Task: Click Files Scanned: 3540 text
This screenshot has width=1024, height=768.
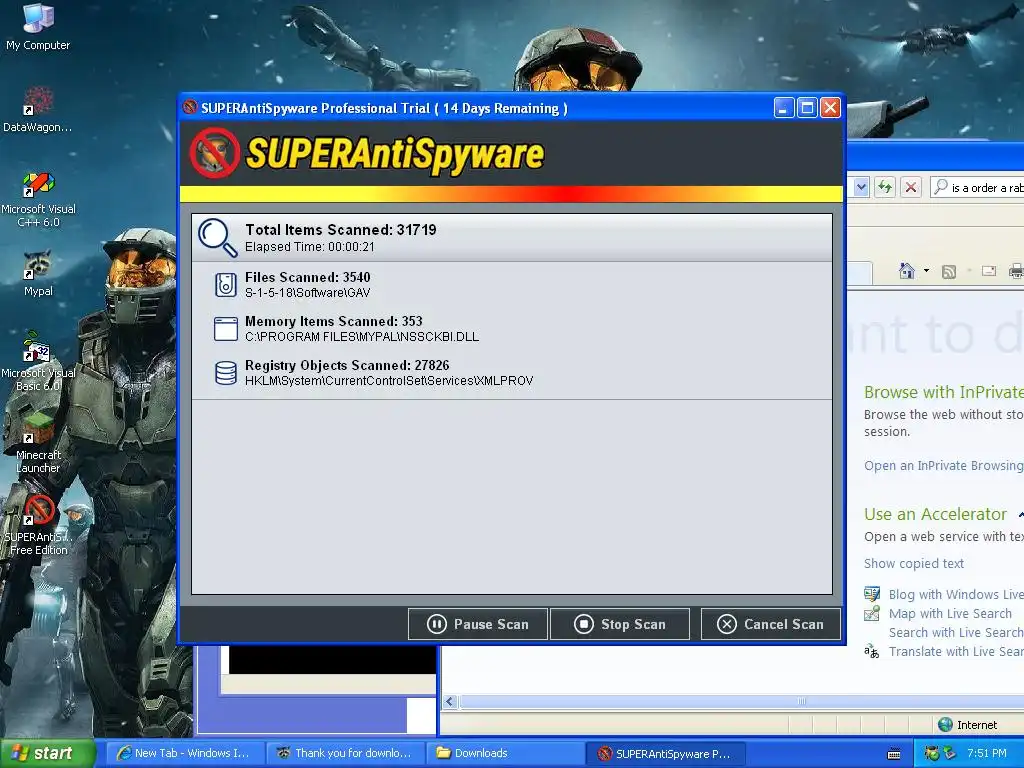Action: coord(308,277)
